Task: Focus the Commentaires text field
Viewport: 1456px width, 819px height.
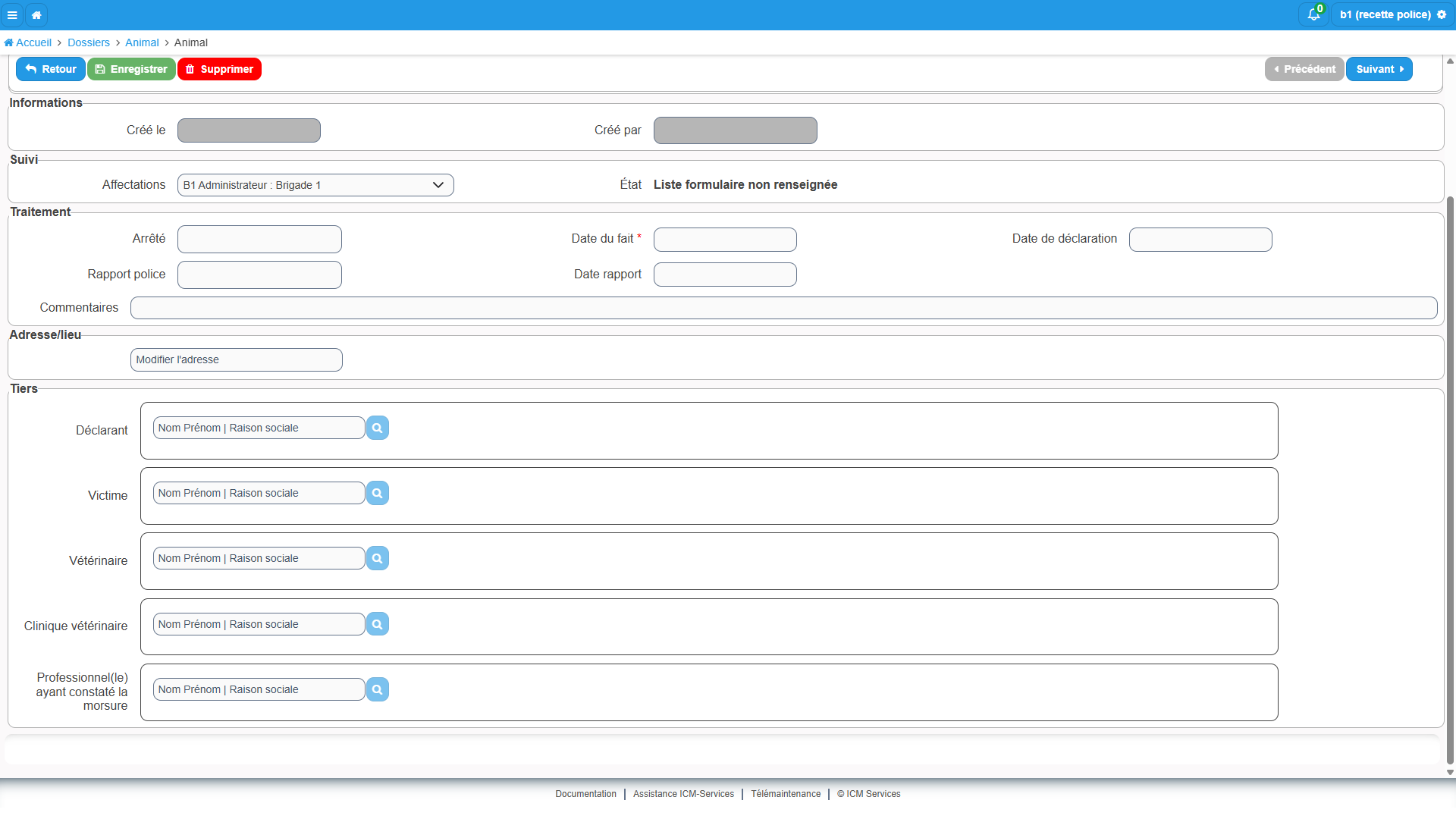Action: pyautogui.click(x=784, y=308)
